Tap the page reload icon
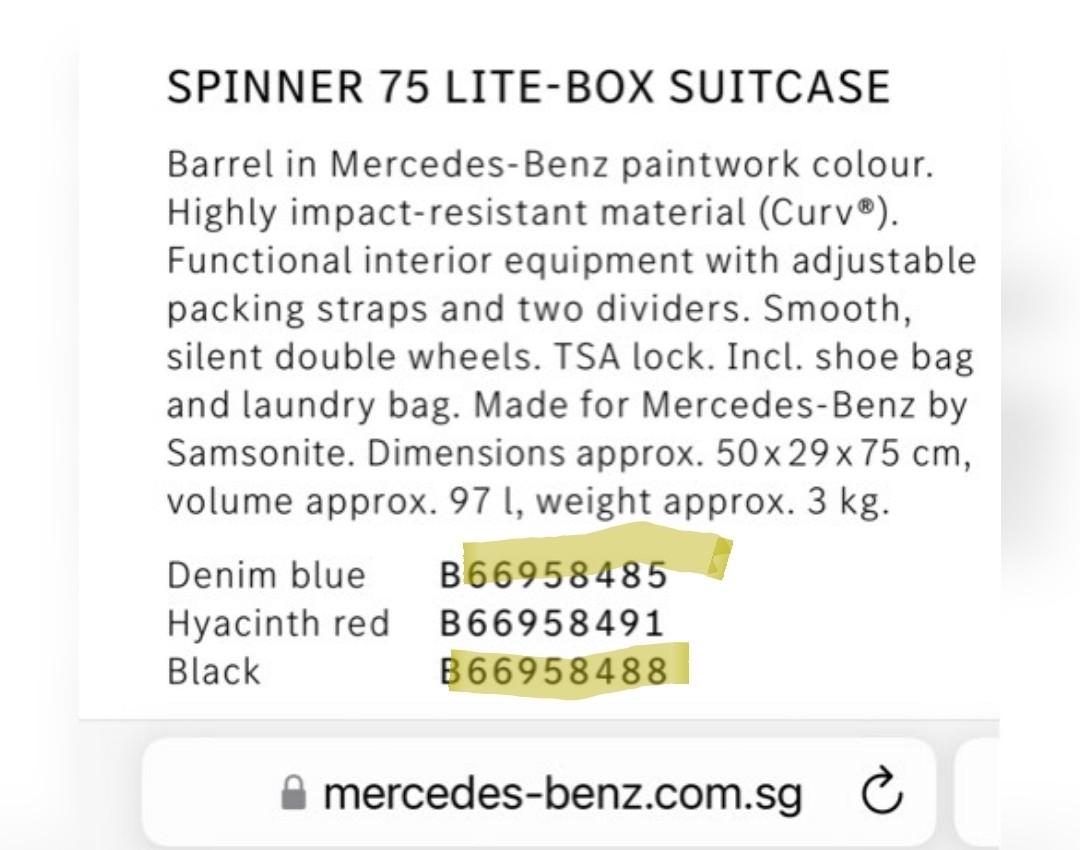Image resolution: width=1080 pixels, height=850 pixels. pyautogui.click(x=880, y=793)
